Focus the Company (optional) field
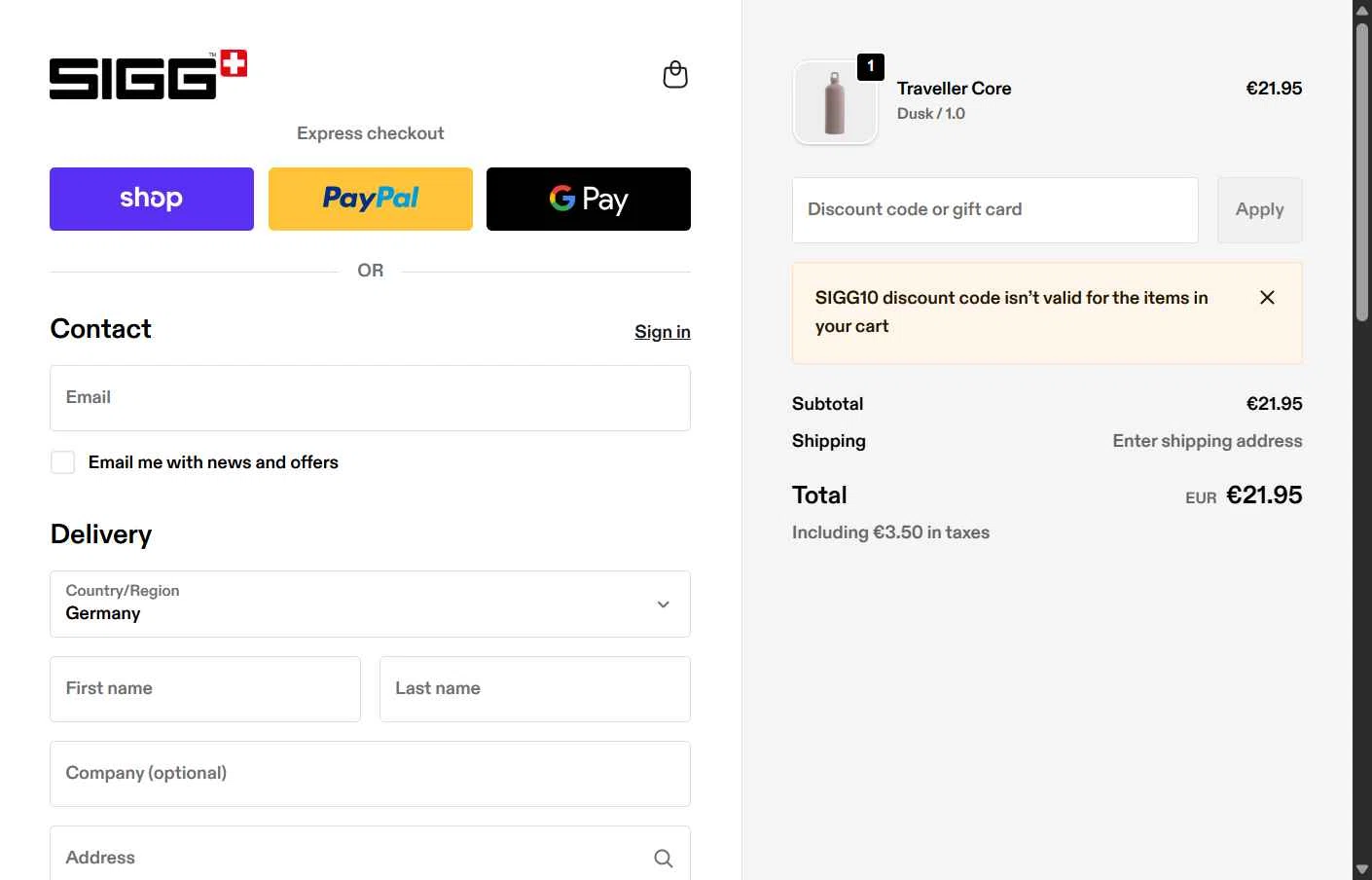The width and height of the screenshot is (1372, 880). pyautogui.click(x=370, y=774)
